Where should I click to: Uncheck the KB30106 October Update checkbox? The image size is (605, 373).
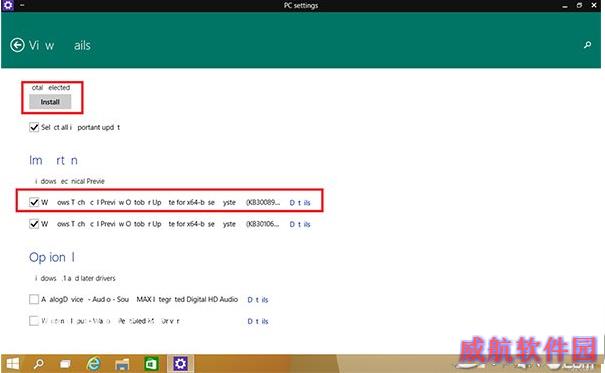pyautogui.click(x=34, y=224)
